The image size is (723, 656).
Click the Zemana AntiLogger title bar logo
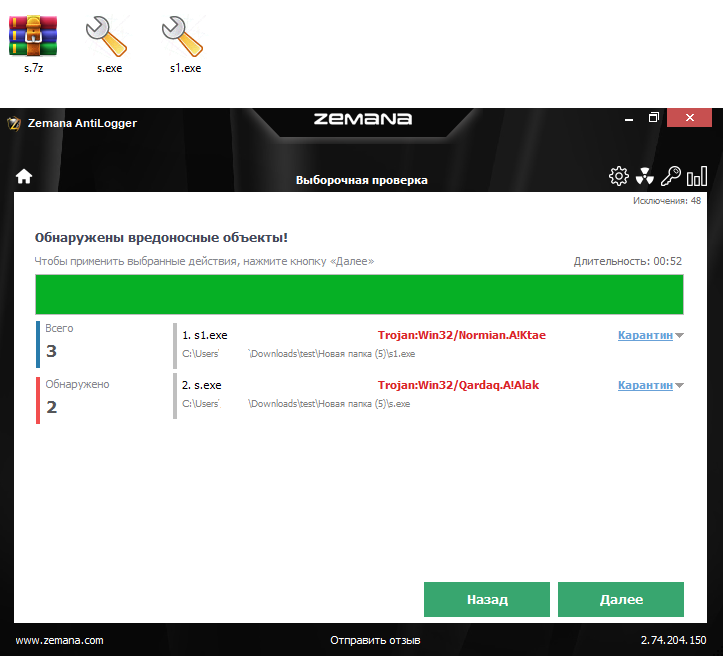coord(14,124)
